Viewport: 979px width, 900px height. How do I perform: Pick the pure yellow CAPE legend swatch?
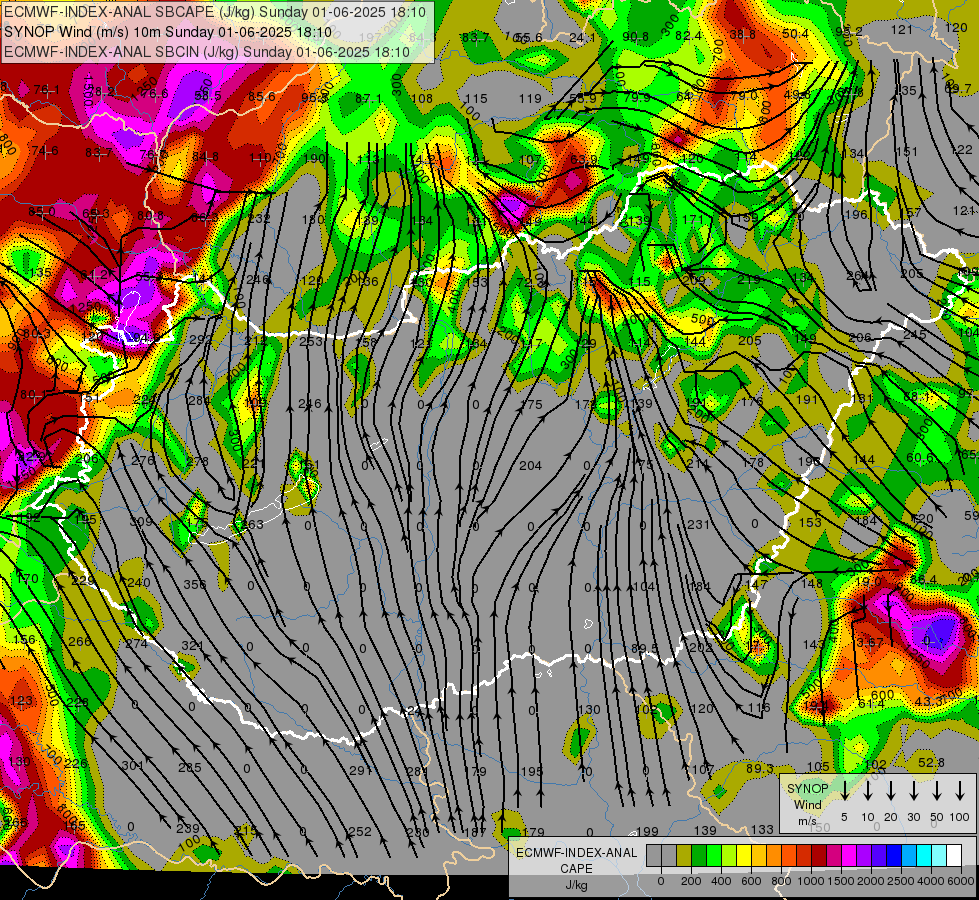tap(744, 856)
